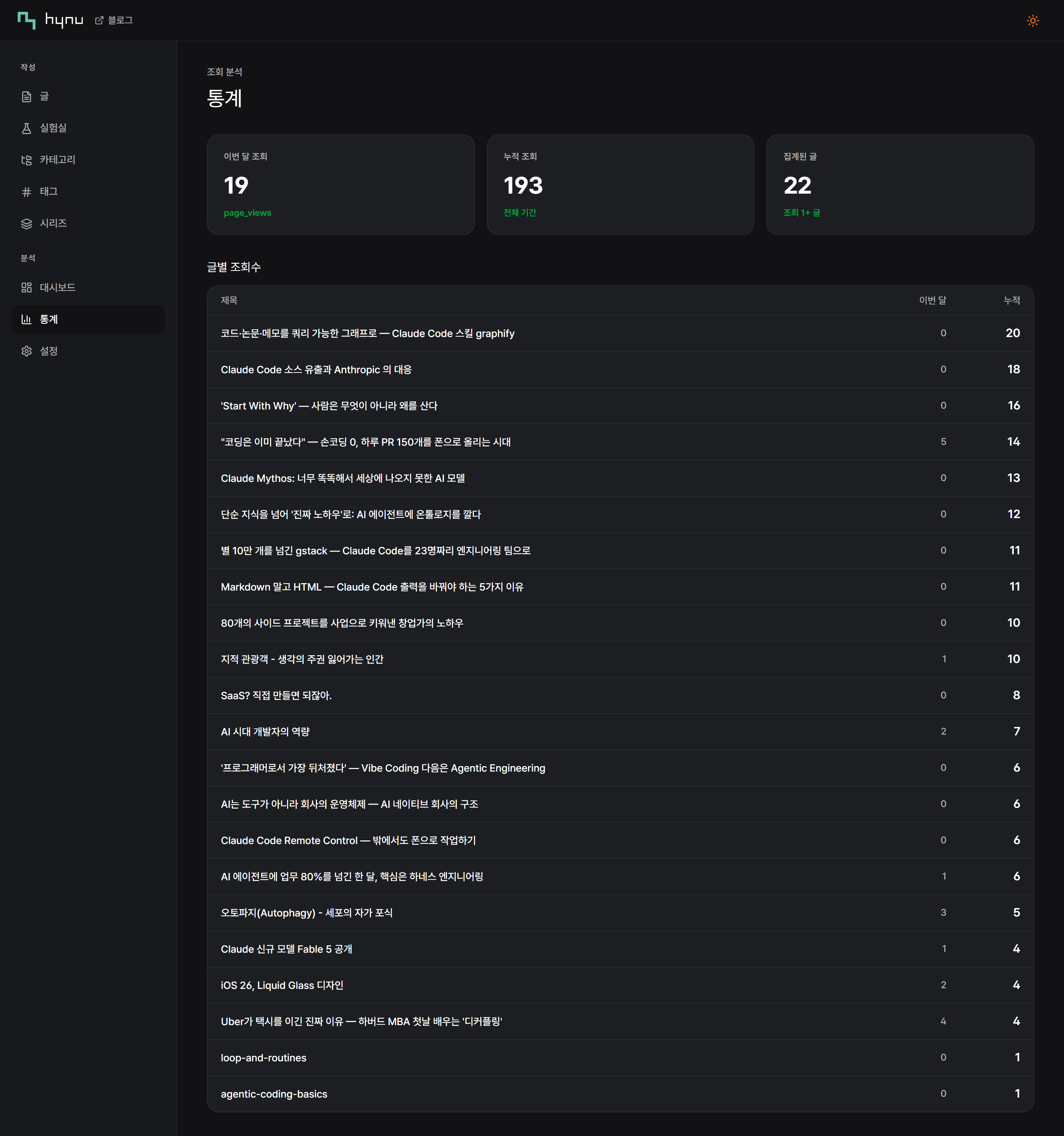Click the page_views label
Screen dimensions: 1064x1136
[247, 212]
